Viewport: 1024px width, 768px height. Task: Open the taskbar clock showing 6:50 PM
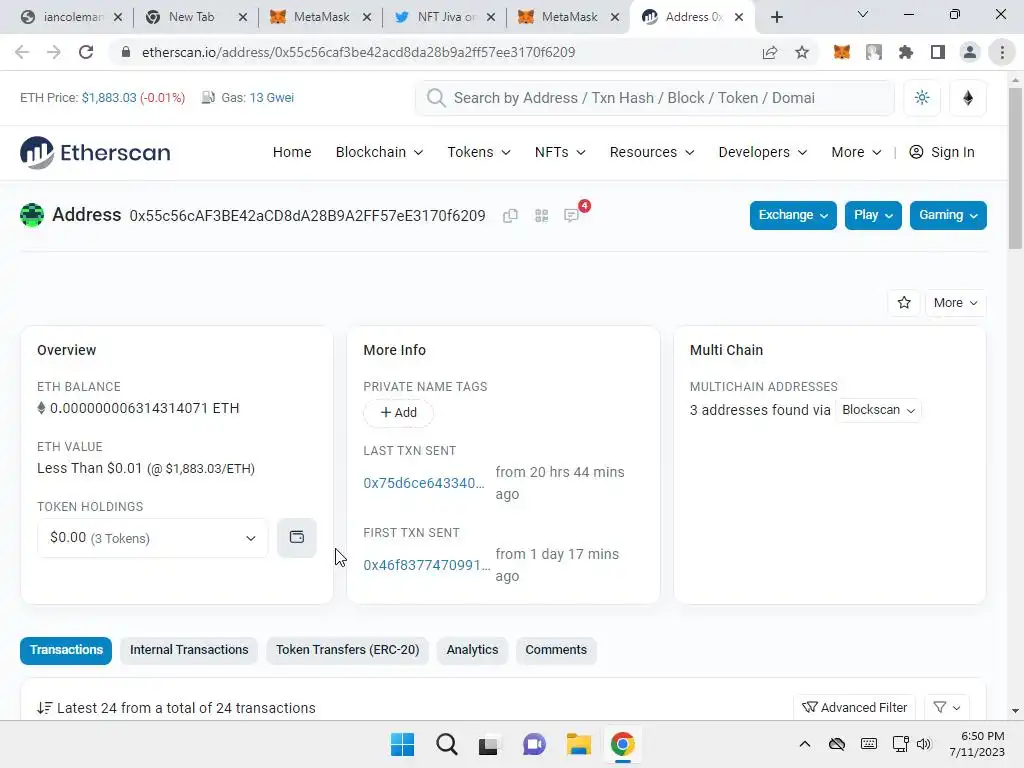click(x=977, y=744)
